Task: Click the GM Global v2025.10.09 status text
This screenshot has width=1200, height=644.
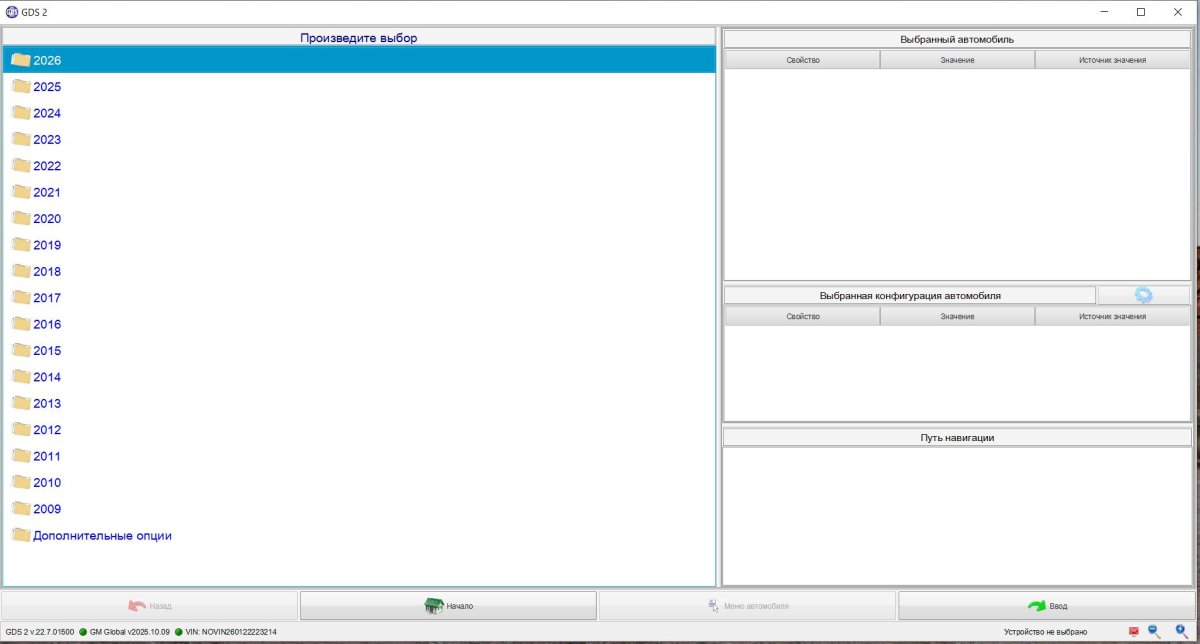Action: point(130,632)
